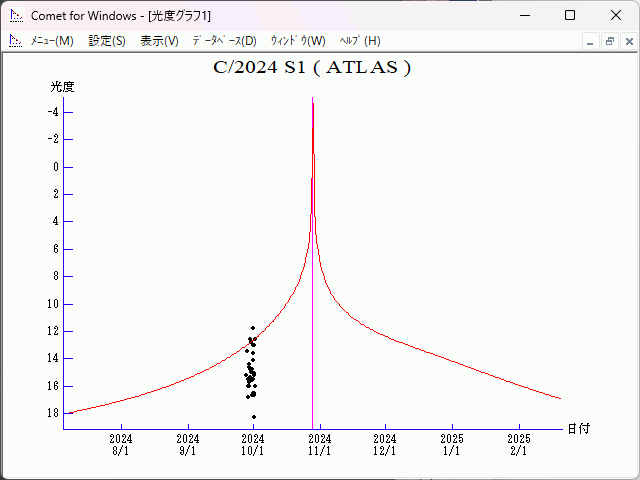Restore the inner graph child window
Image resolution: width=640 pixels, height=480 pixels.
tap(610, 42)
